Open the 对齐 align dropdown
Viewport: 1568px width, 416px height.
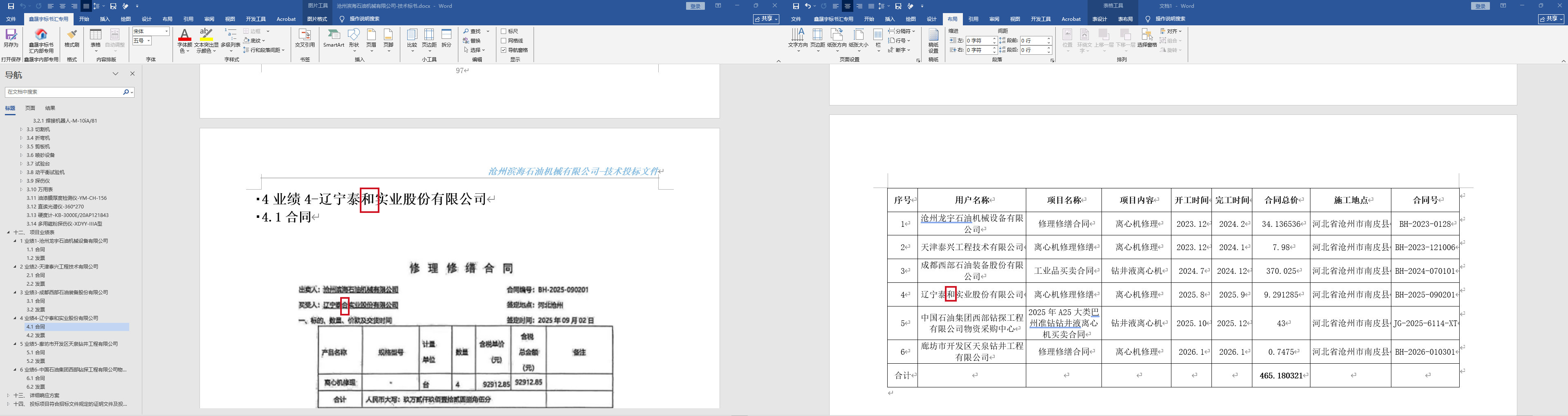pos(1171,31)
